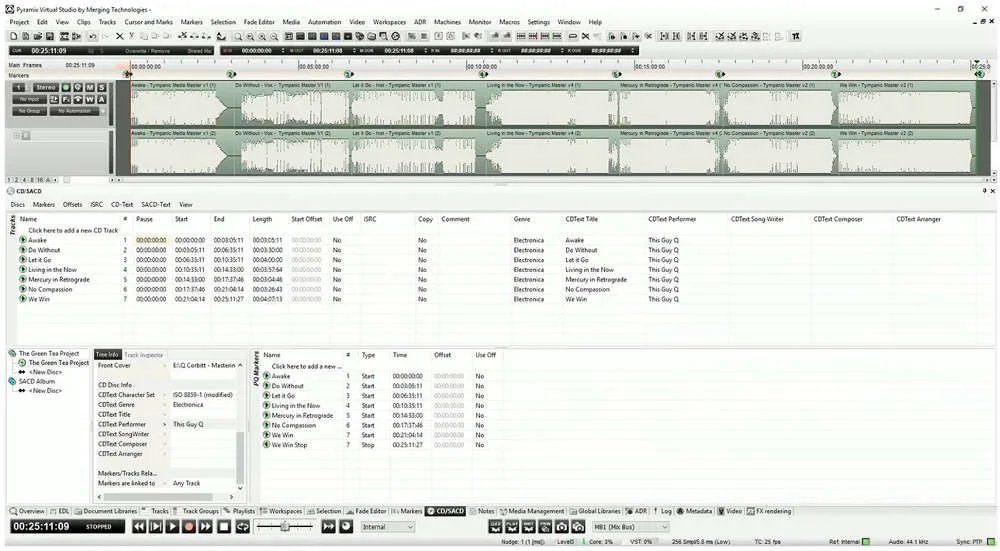Toggle the monitor button on track 1
Screen dimensions: 1000x551
78,87
